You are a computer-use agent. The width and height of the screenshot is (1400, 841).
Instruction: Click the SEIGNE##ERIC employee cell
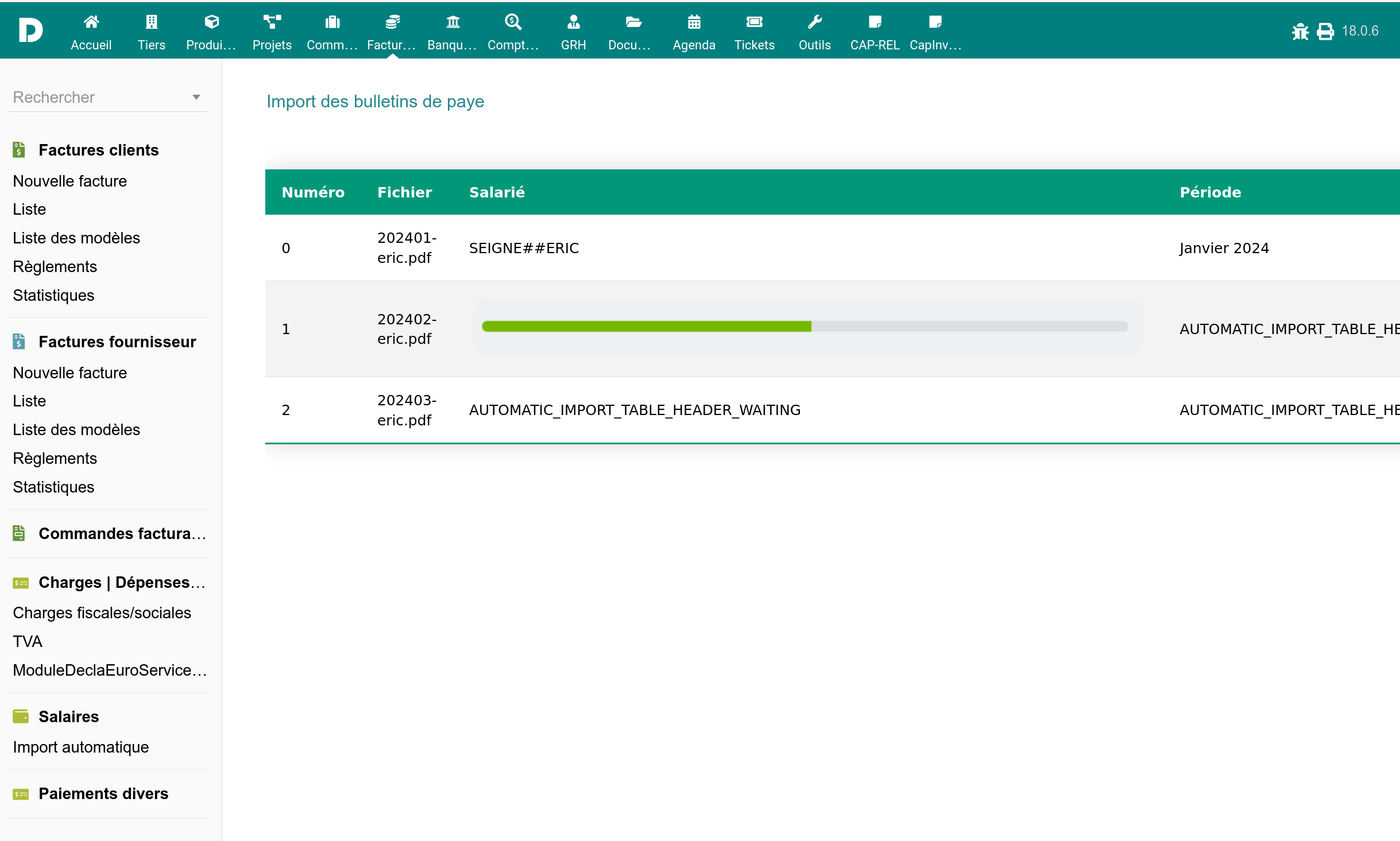(x=524, y=248)
